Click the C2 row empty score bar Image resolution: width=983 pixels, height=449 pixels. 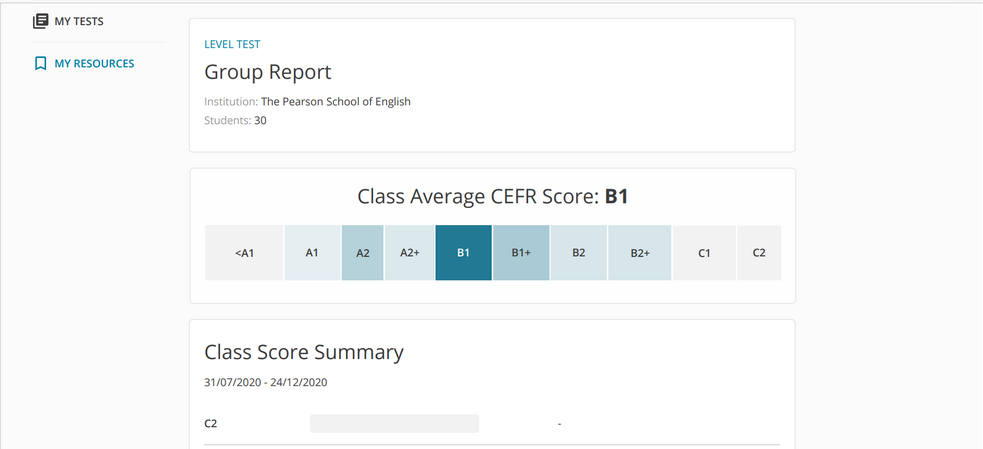[x=394, y=423]
